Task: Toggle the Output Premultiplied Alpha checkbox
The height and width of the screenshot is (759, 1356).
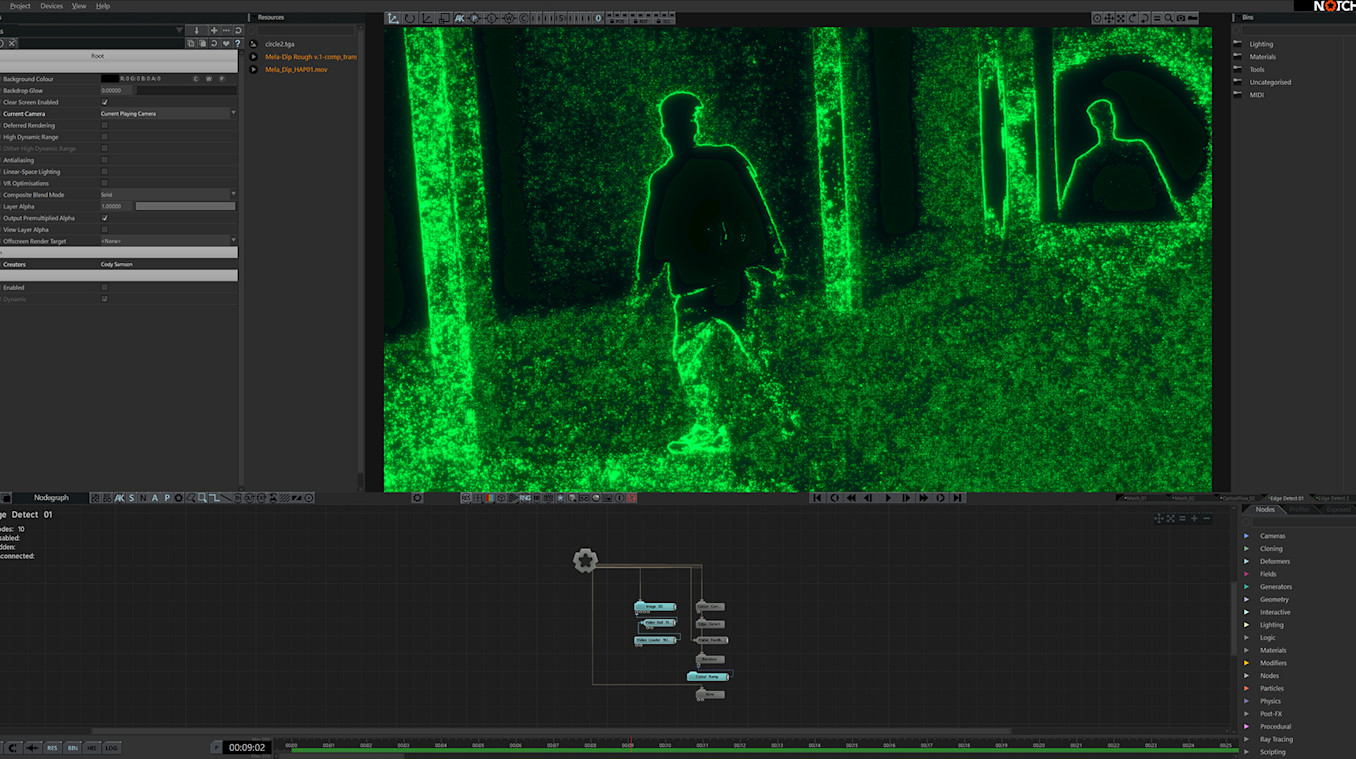Action: point(104,218)
